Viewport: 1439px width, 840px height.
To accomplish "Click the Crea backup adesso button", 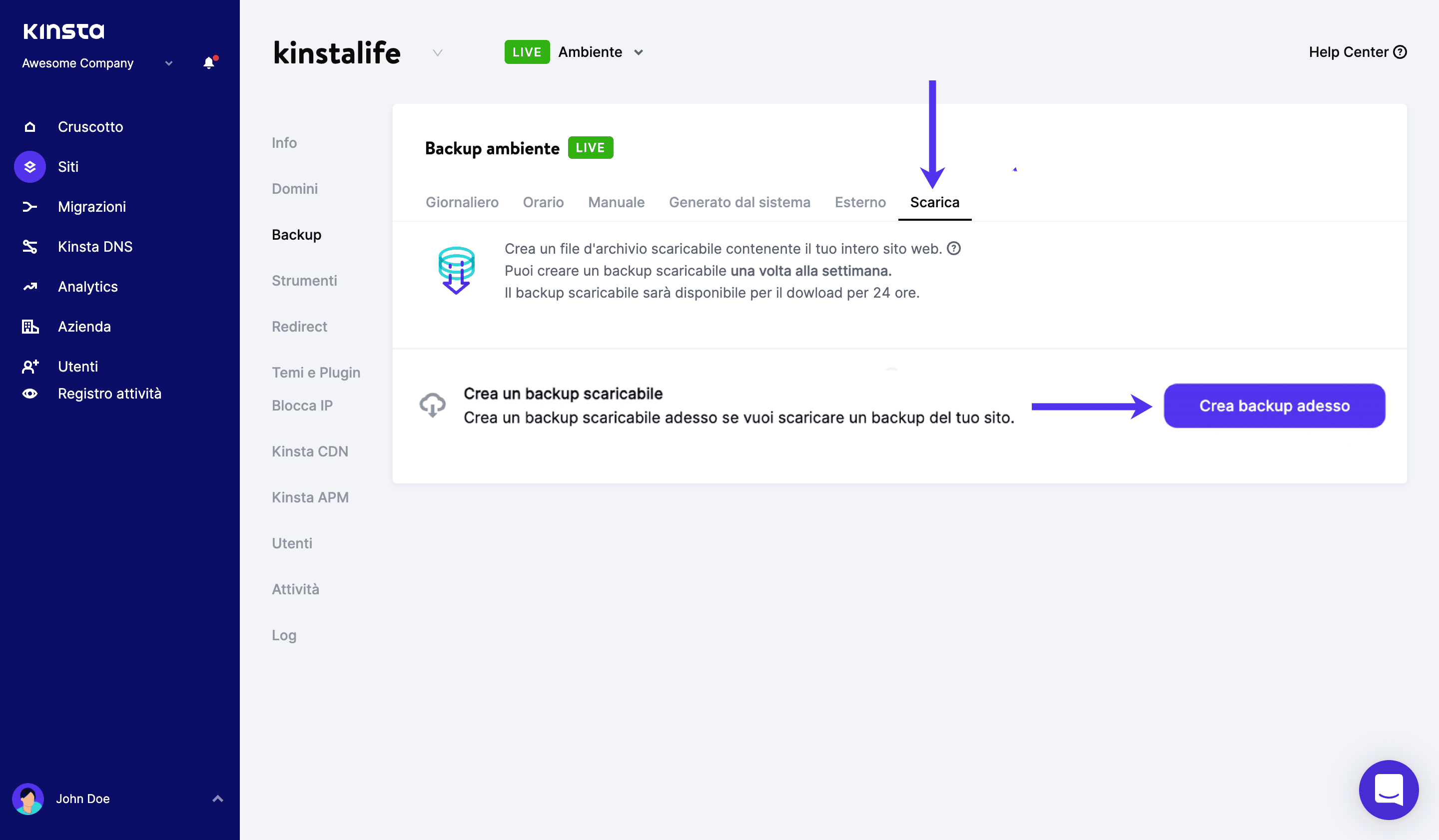I will (x=1274, y=405).
